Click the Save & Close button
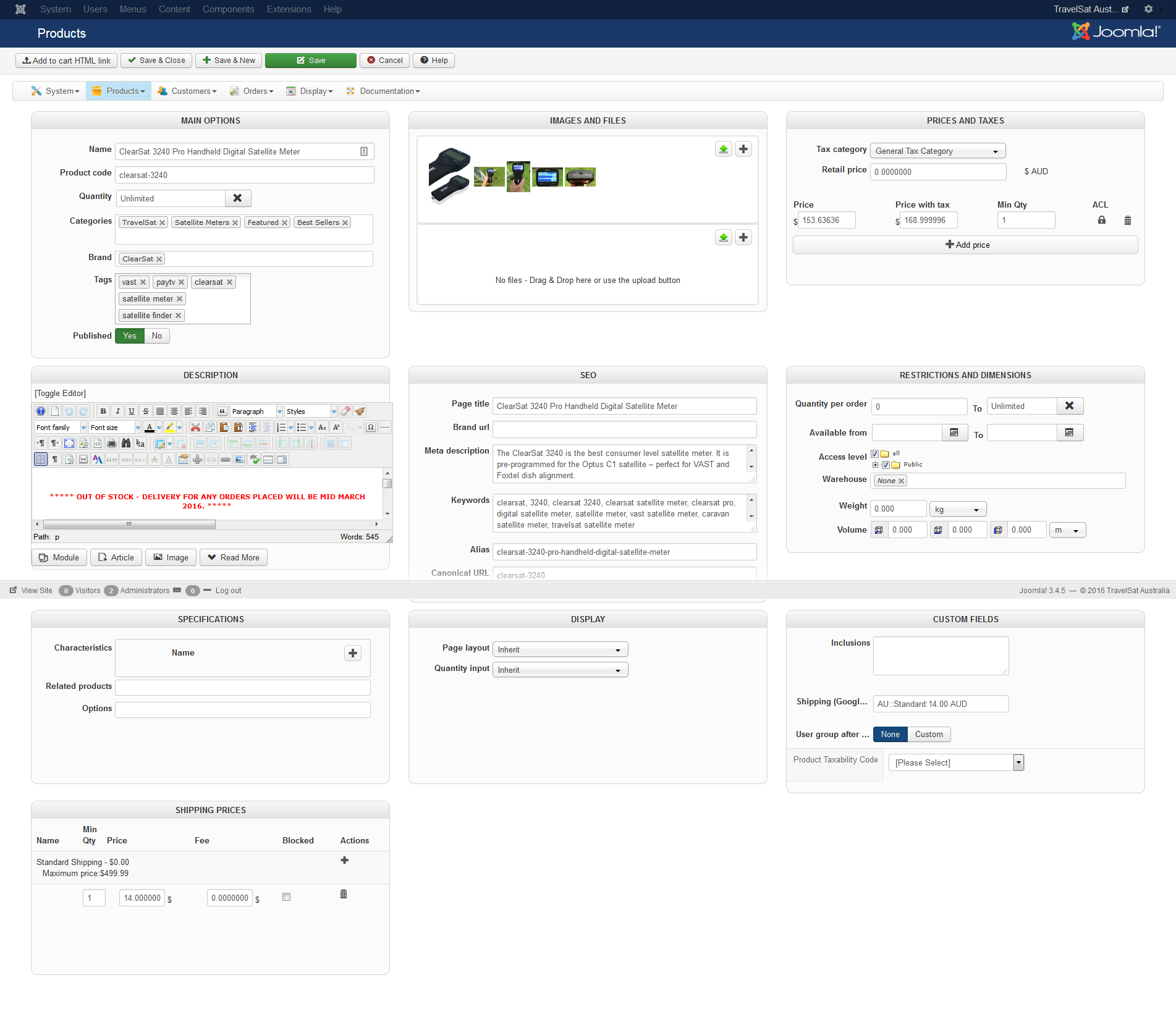The height and width of the screenshot is (1017, 1176). pyautogui.click(x=156, y=61)
